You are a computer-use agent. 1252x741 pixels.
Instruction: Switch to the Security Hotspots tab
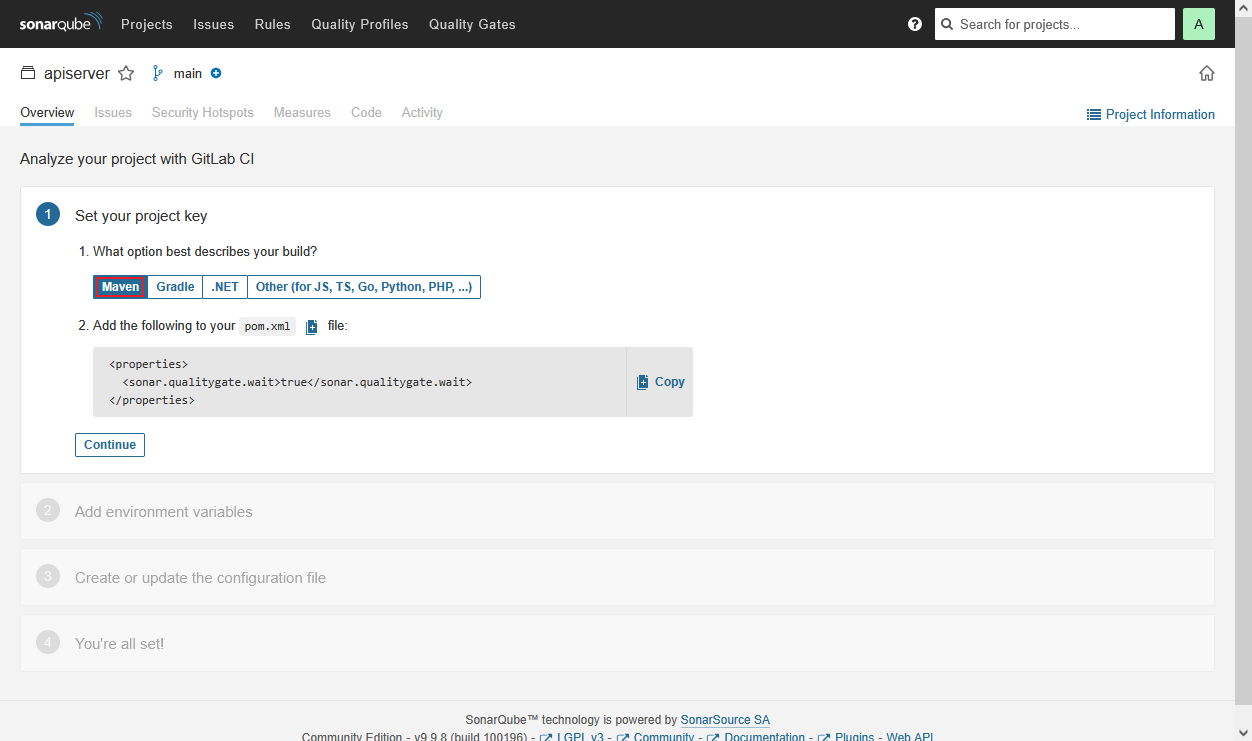click(x=203, y=113)
